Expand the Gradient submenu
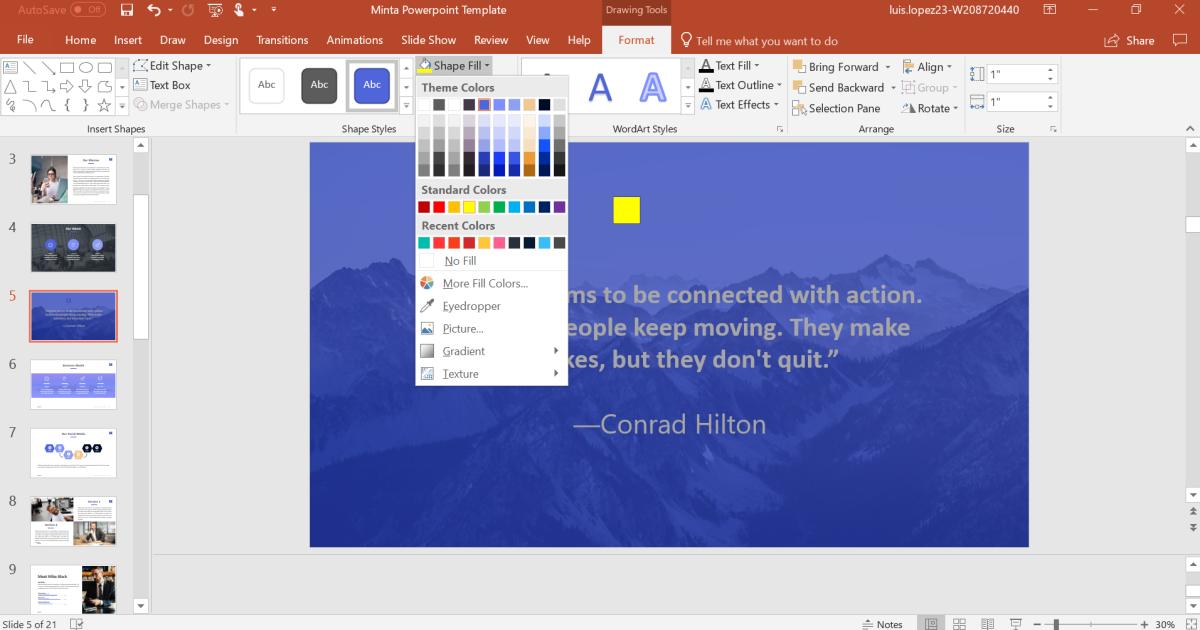Image resolution: width=1200 pixels, height=630 pixels. (462, 351)
